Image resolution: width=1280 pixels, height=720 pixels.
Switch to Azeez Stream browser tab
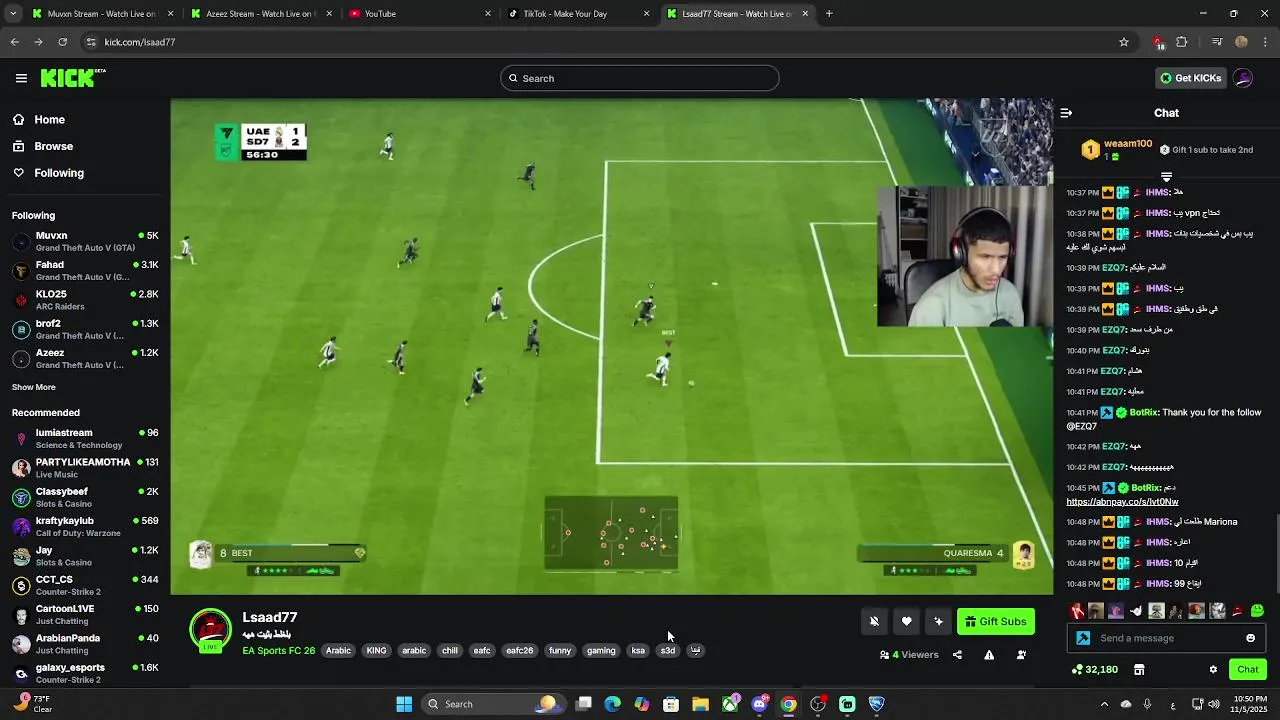(260, 14)
